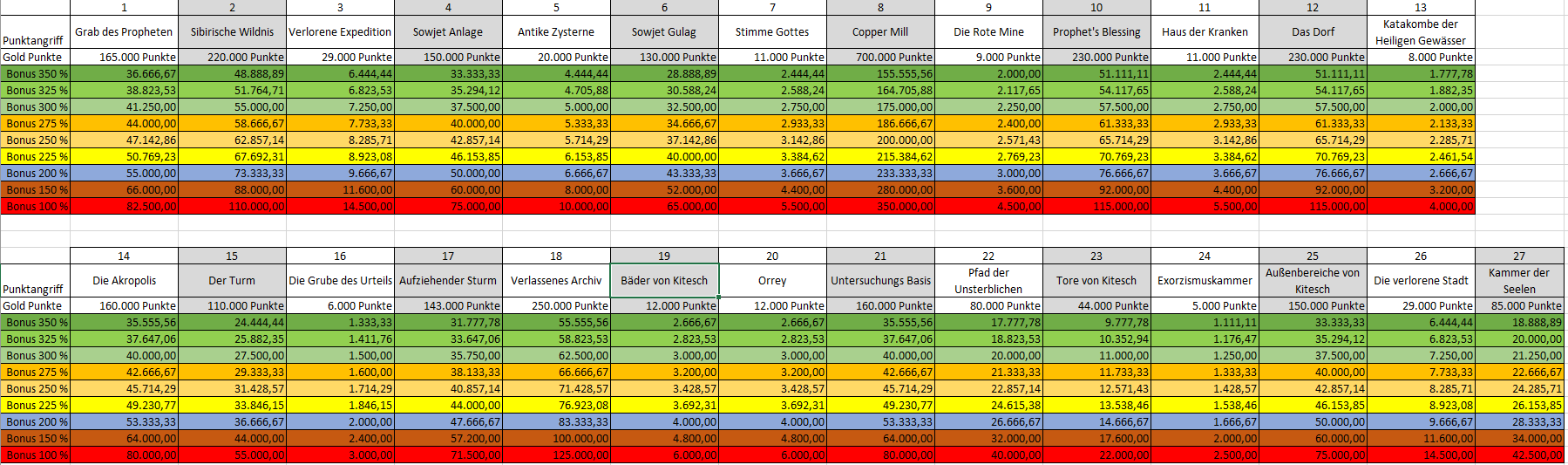
Task: Select the 'Bäder von Kitesch' cell
Action: (664, 281)
